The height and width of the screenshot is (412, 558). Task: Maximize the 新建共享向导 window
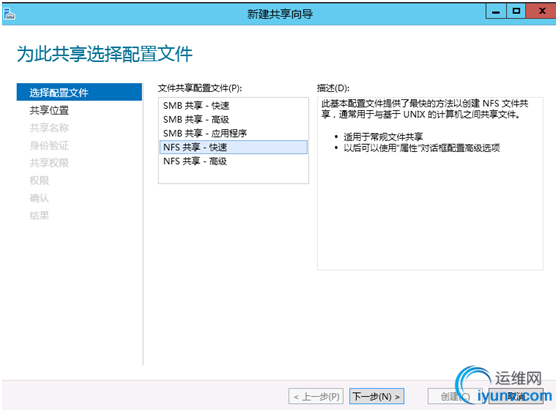pos(516,12)
